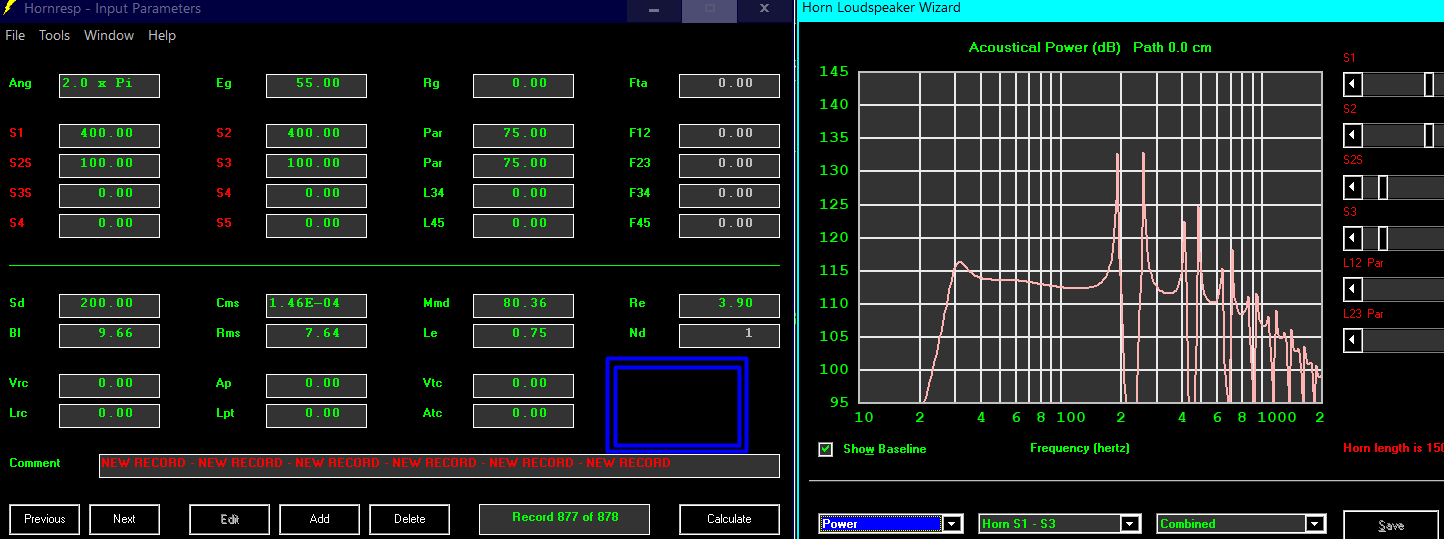
Task: Click the Edit button
Action: point(230,519)
